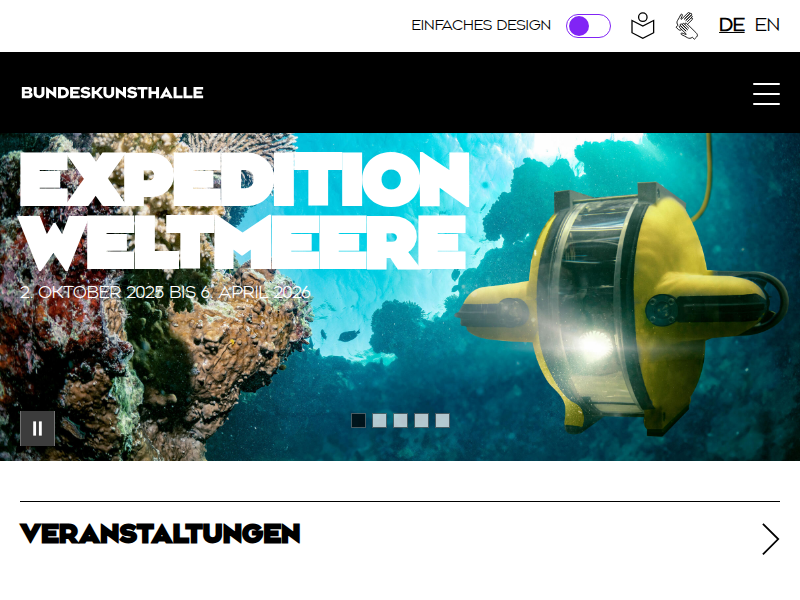Image resolution: width=800 pixels, height=600 pixels.
Task: Switch language to EN
Action: tap(767, 25)
